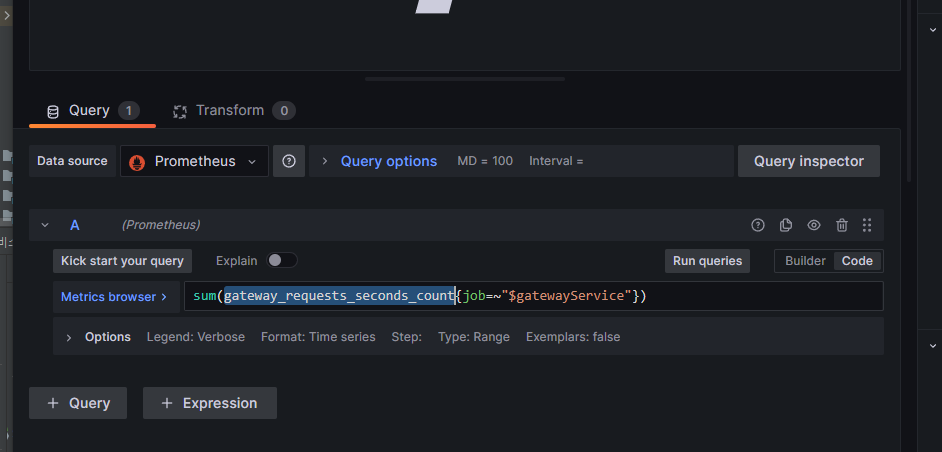Click the database icon on Query tab
Viewport: 942px width, 452px height.
click(x=53, y=111)
